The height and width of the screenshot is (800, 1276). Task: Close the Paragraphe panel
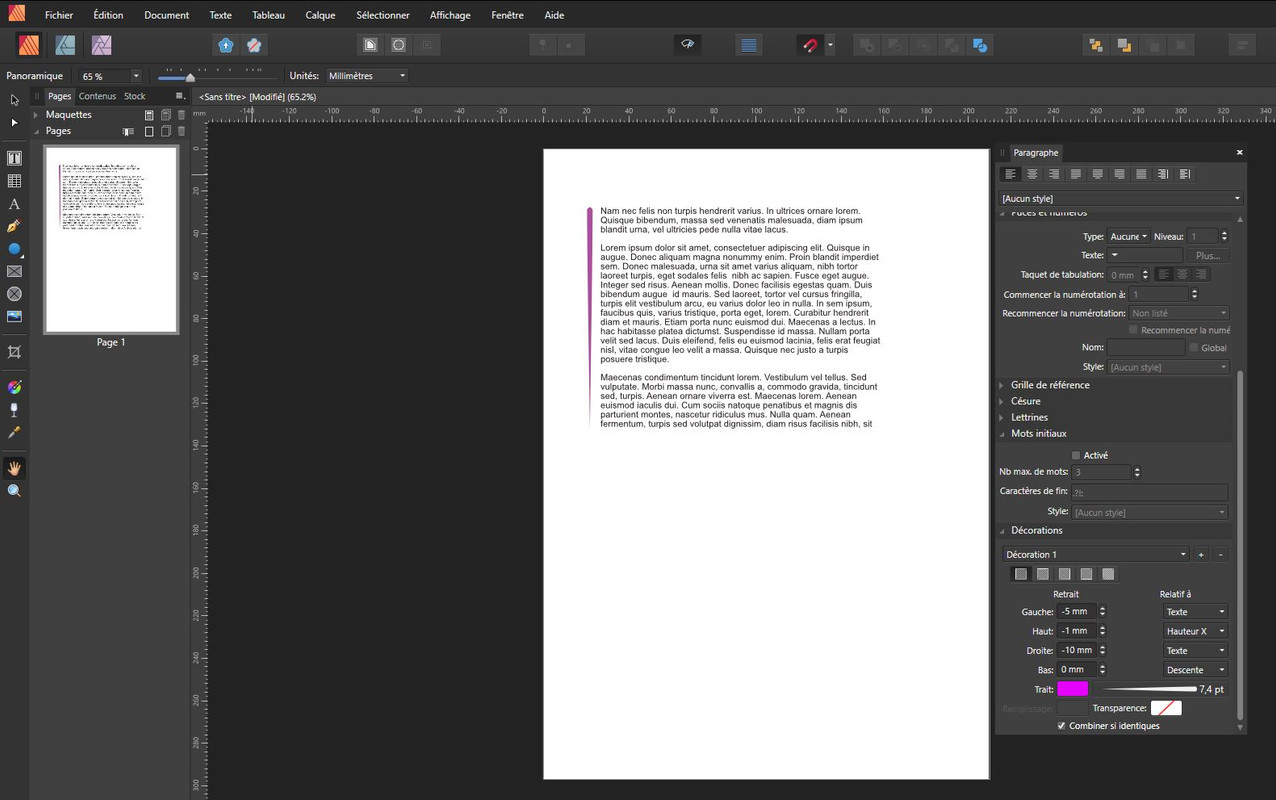(x=1239, y=153)
